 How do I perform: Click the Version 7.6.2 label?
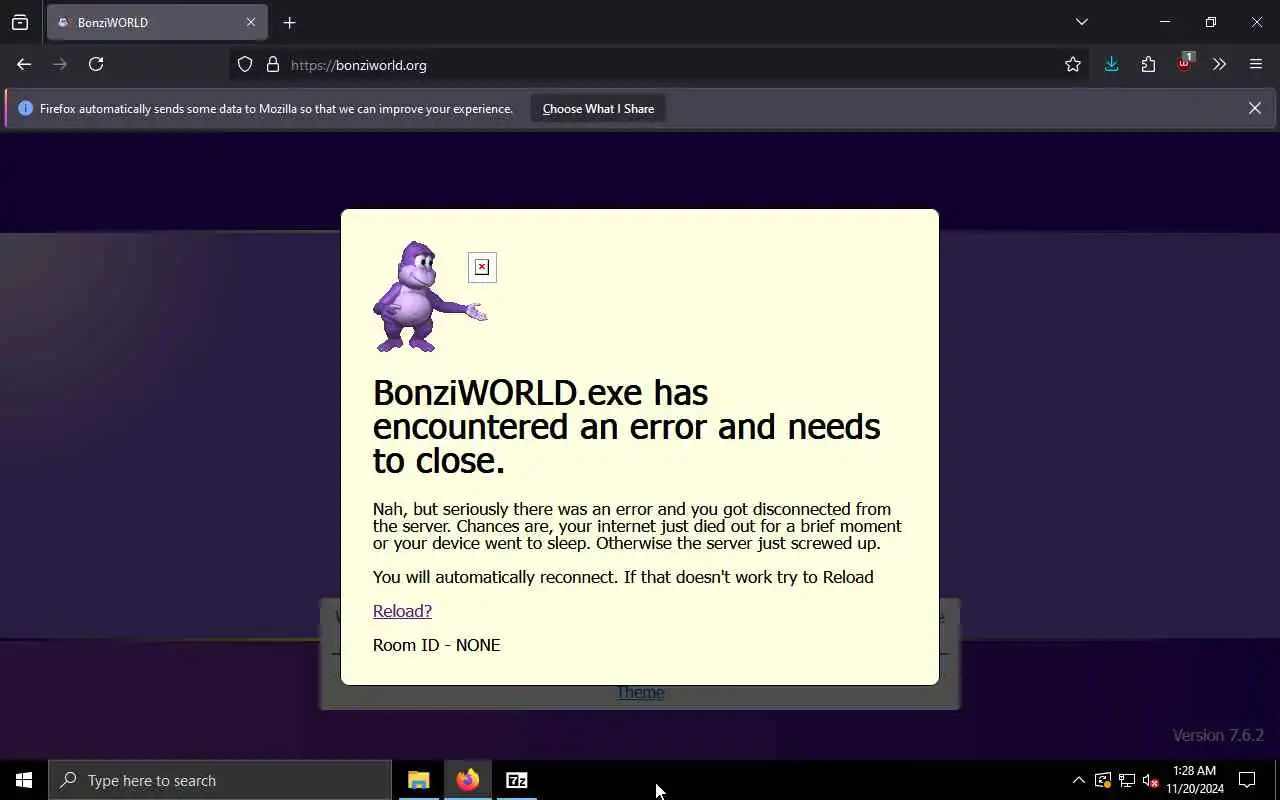(x=1218, y=735)
